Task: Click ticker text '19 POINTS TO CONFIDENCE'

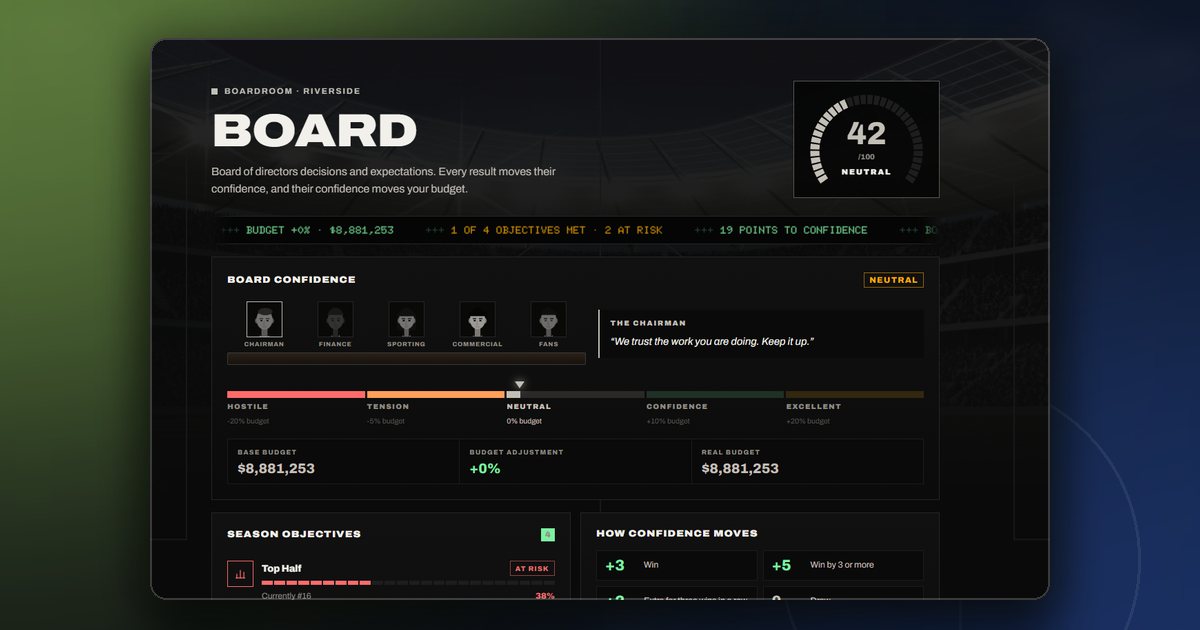Action: pyautogui.click(x=793, y=230)
